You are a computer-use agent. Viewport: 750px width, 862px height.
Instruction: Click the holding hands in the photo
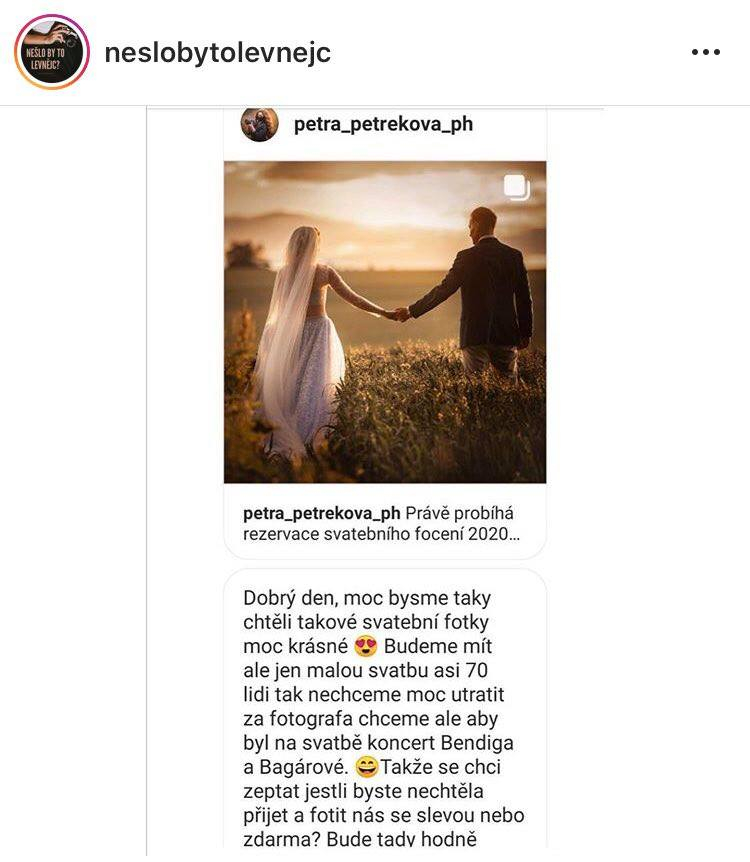400,314
